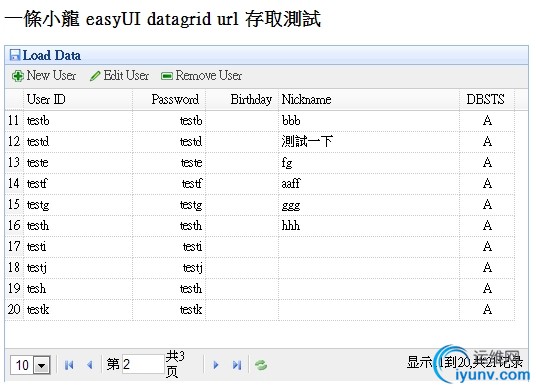Go to the previous page
Image resolution: width=536 pixels, height=391 pixels.
(x=90, y=365)
